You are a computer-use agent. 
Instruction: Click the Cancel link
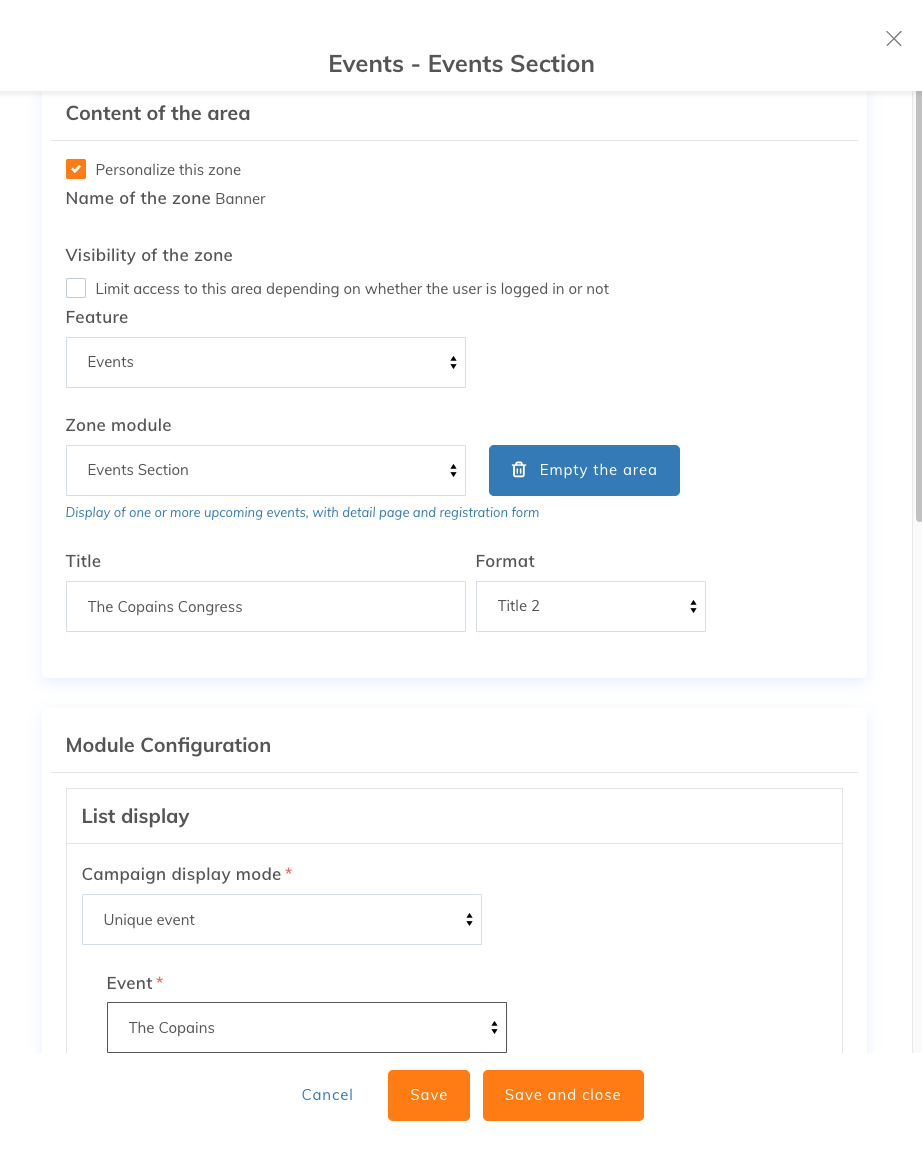click(x=327, y=1095)
